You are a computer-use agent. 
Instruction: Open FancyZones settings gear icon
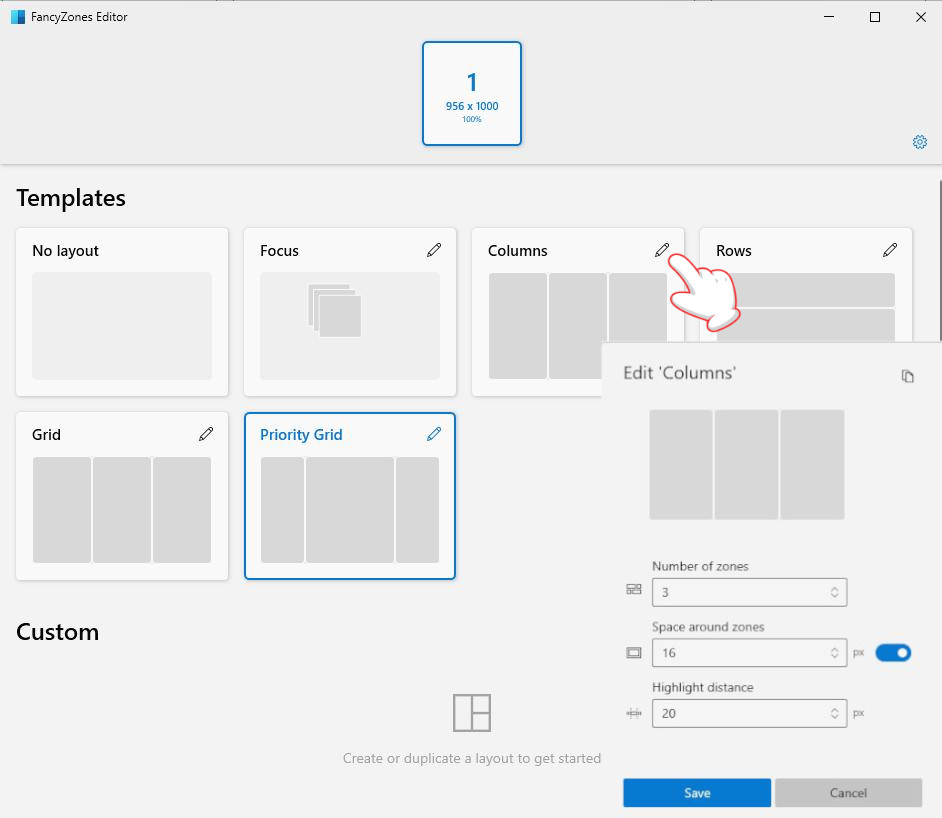(x=919, y=142)
